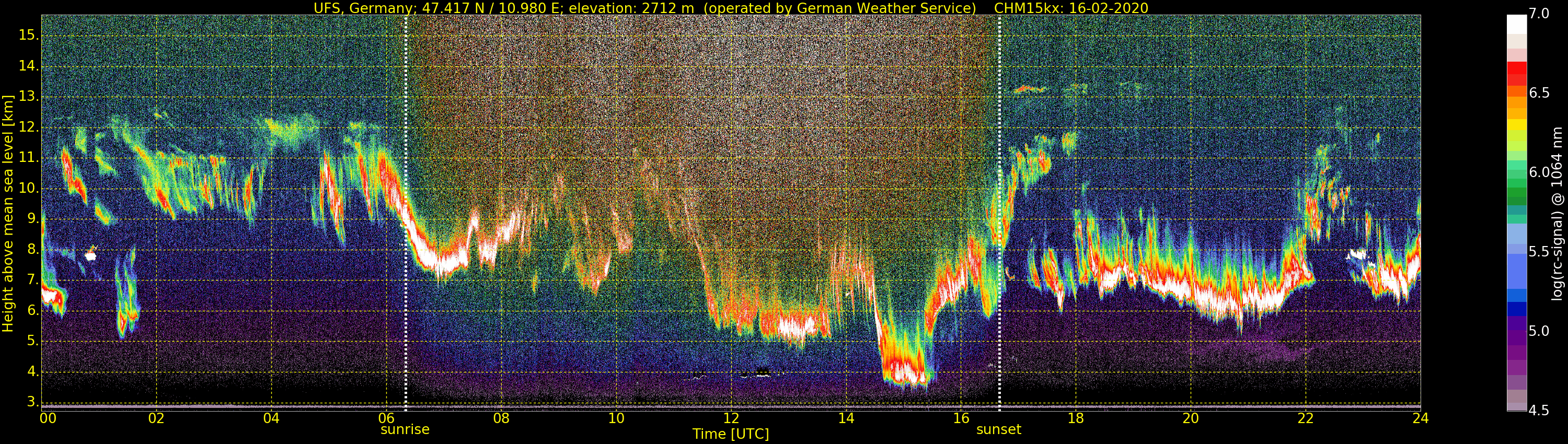The image size is (1568, 444).
Task: Click the 'sunrise' label below the axis
Action: click(x=405, y=429)
